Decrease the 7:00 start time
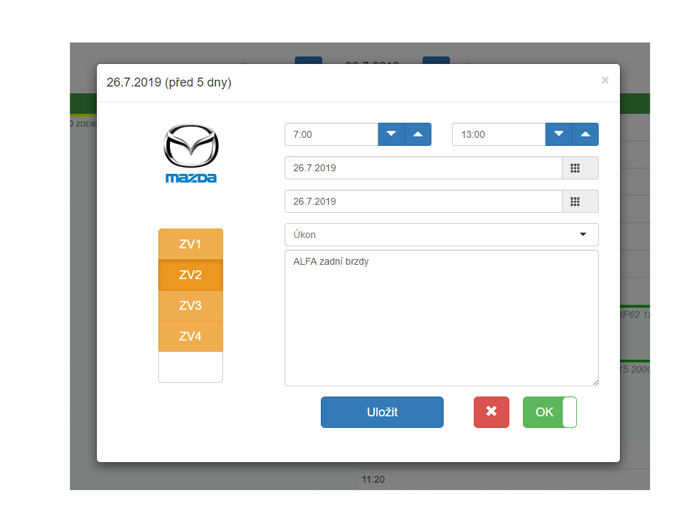700x515 pixels. click(x=391, y=134)
